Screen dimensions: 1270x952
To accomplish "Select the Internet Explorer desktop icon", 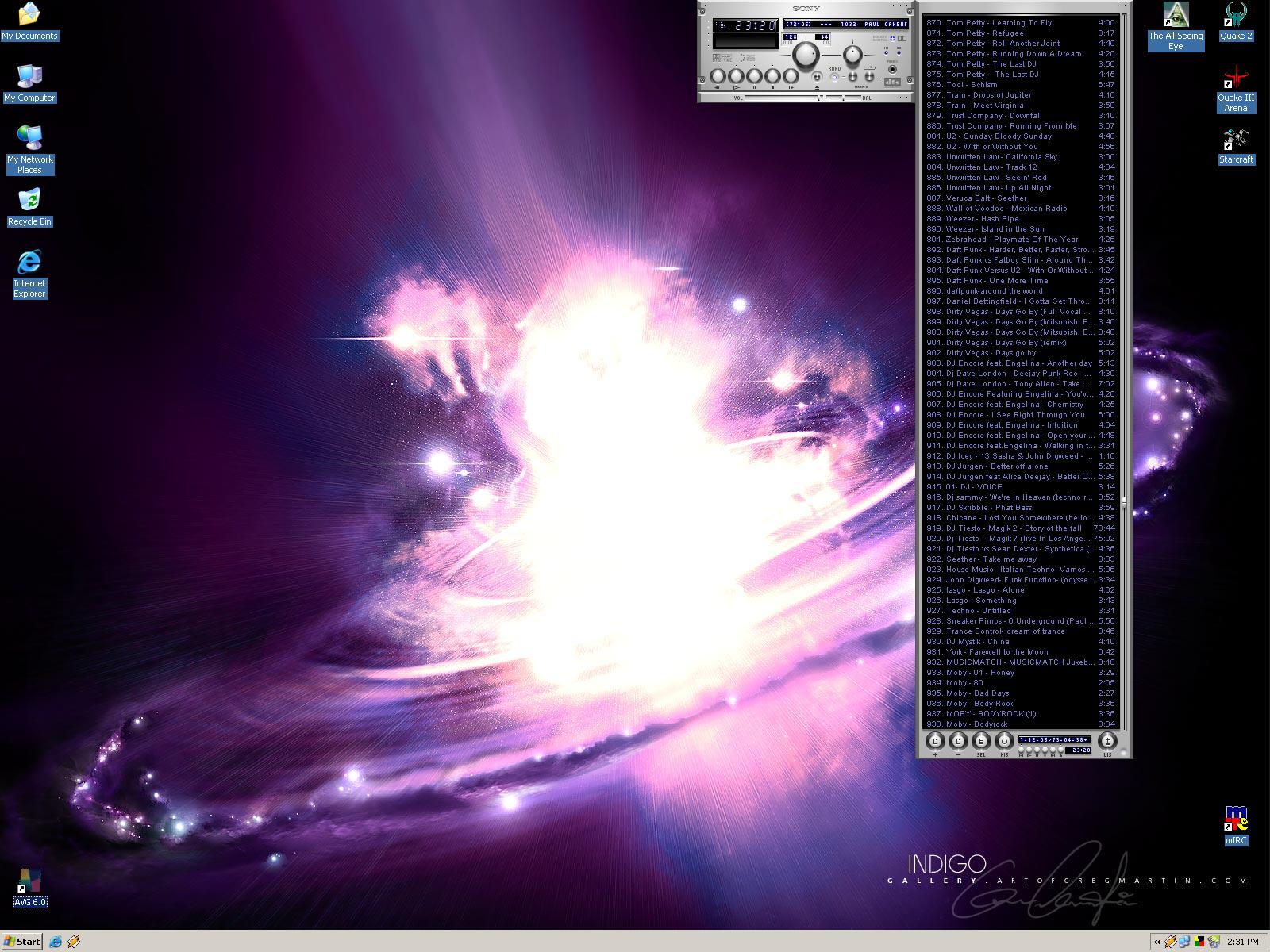I will (29, 274).
